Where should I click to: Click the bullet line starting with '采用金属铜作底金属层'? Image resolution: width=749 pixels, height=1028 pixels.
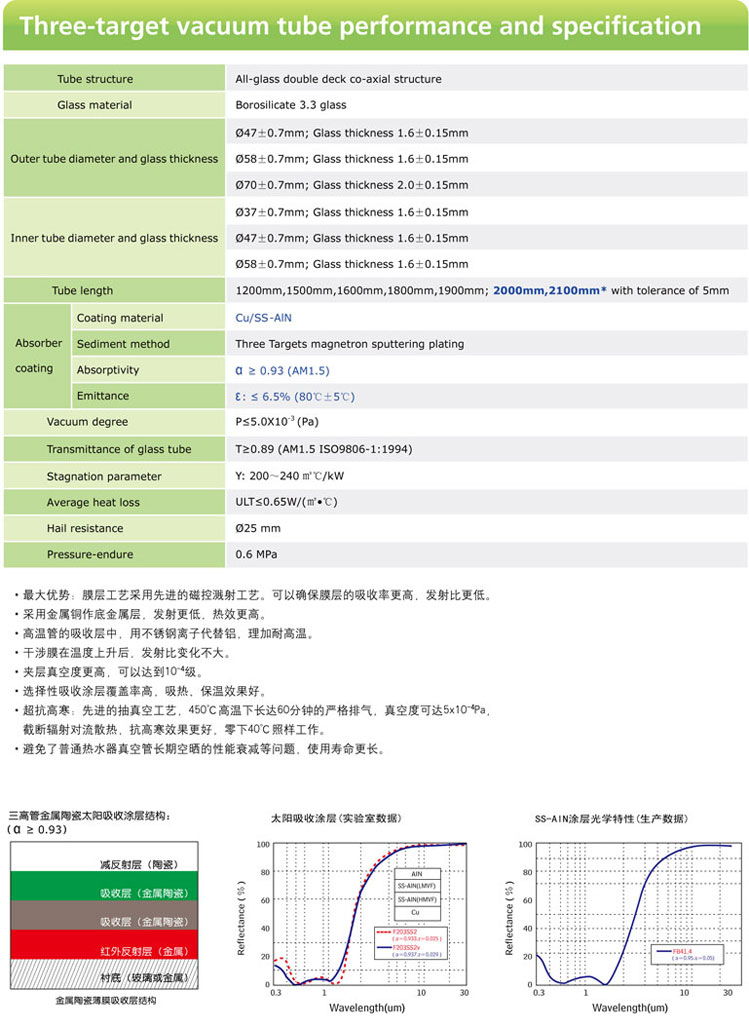[142, 615]
